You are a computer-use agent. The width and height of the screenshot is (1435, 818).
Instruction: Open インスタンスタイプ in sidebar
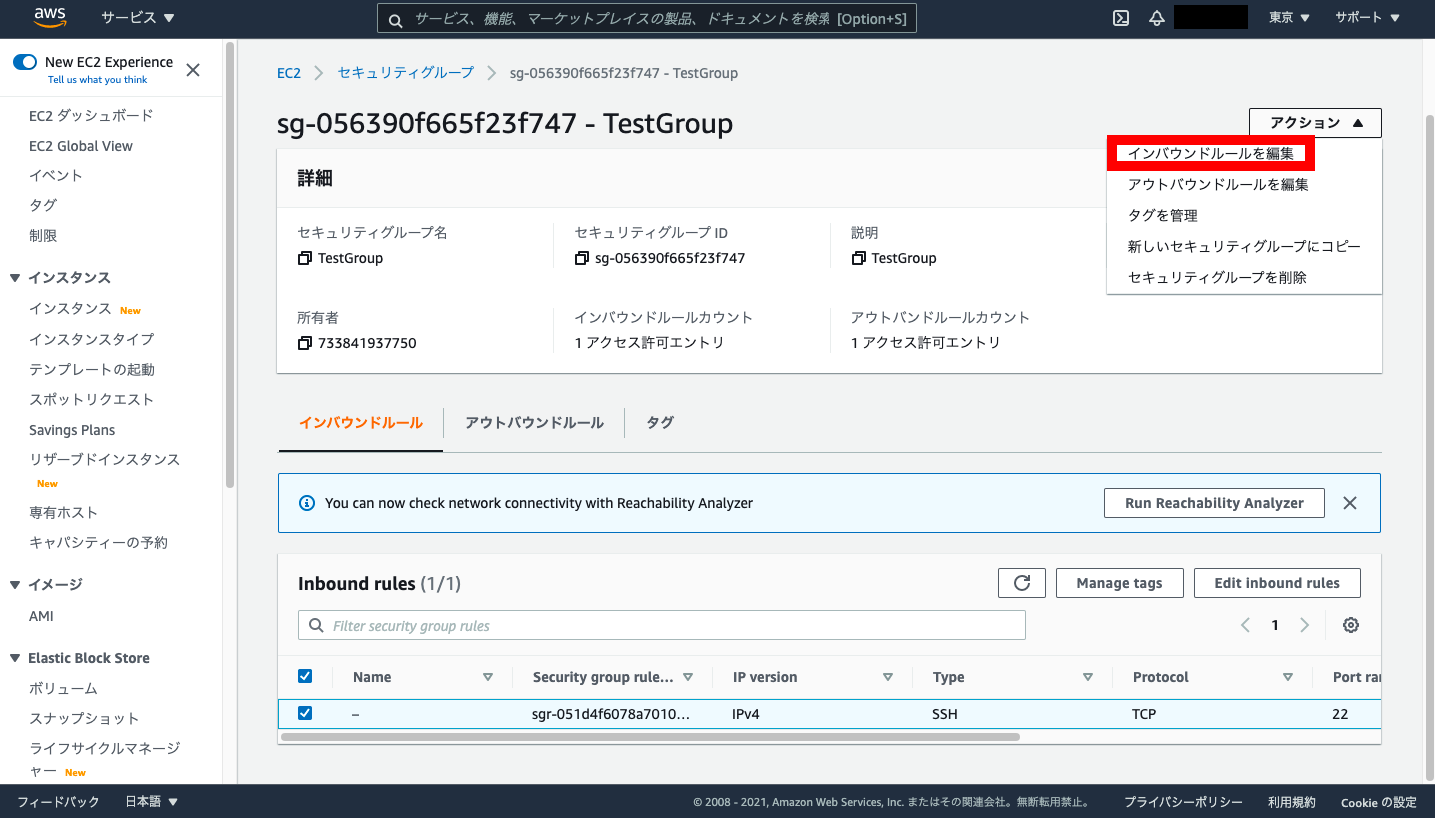coord(92,339)
